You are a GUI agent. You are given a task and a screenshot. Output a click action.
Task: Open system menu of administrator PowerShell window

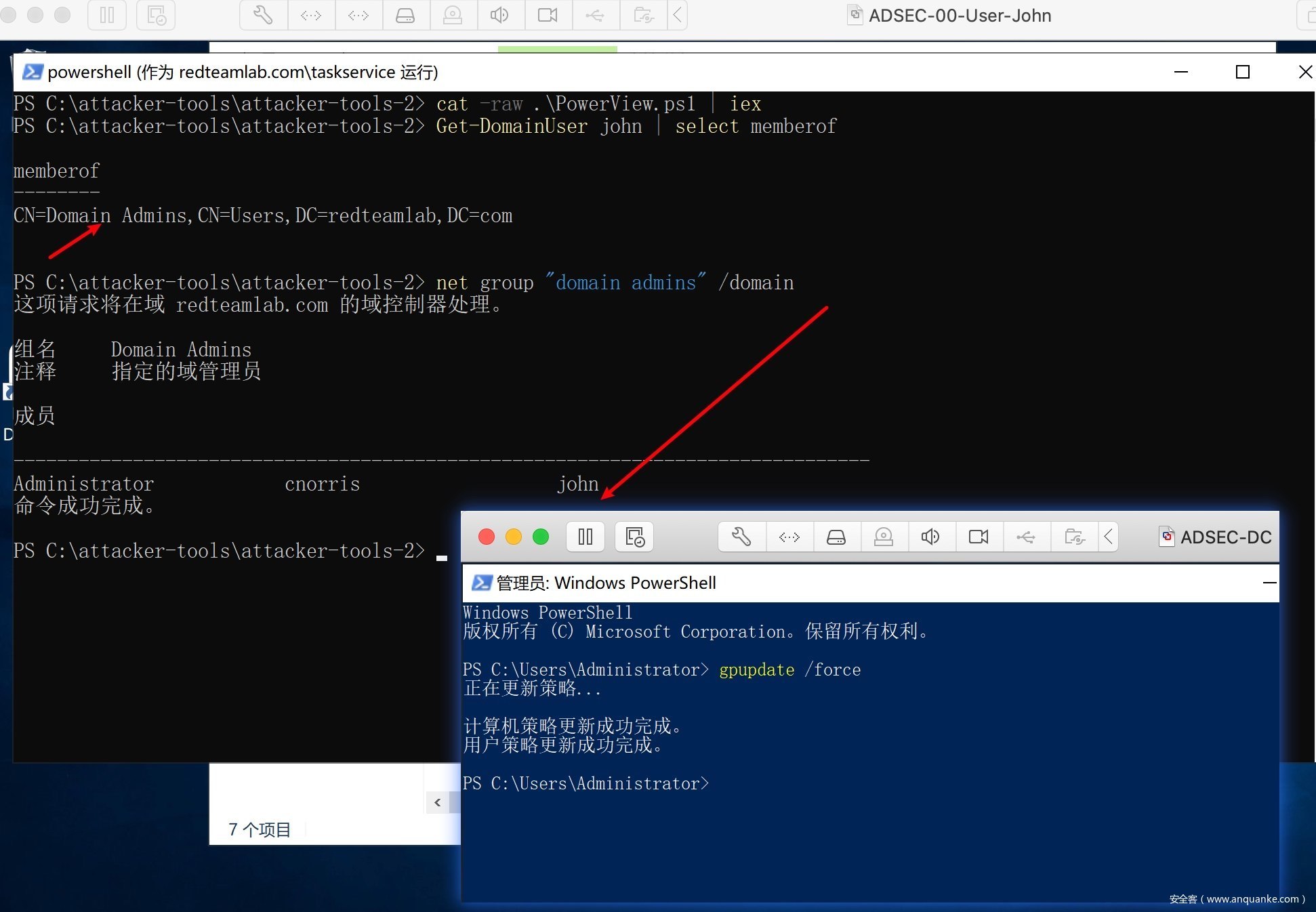tap(481, 583)
